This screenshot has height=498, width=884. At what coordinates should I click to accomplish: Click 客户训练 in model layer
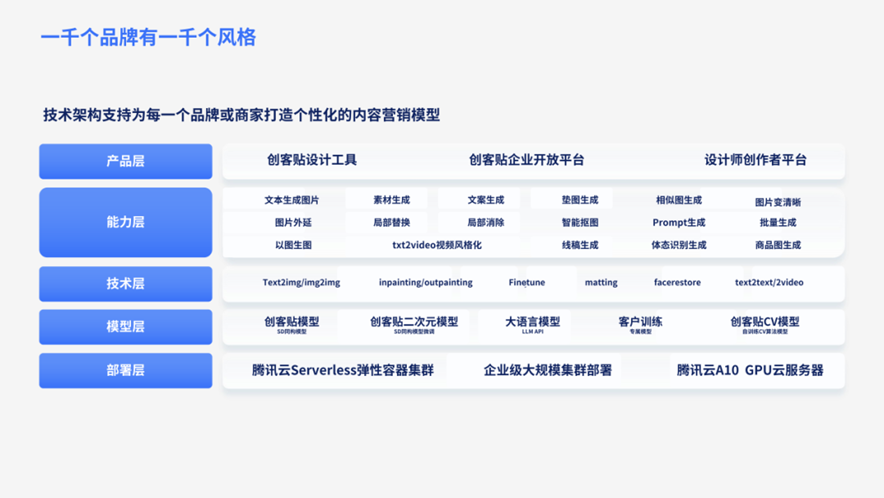(640, 322)
